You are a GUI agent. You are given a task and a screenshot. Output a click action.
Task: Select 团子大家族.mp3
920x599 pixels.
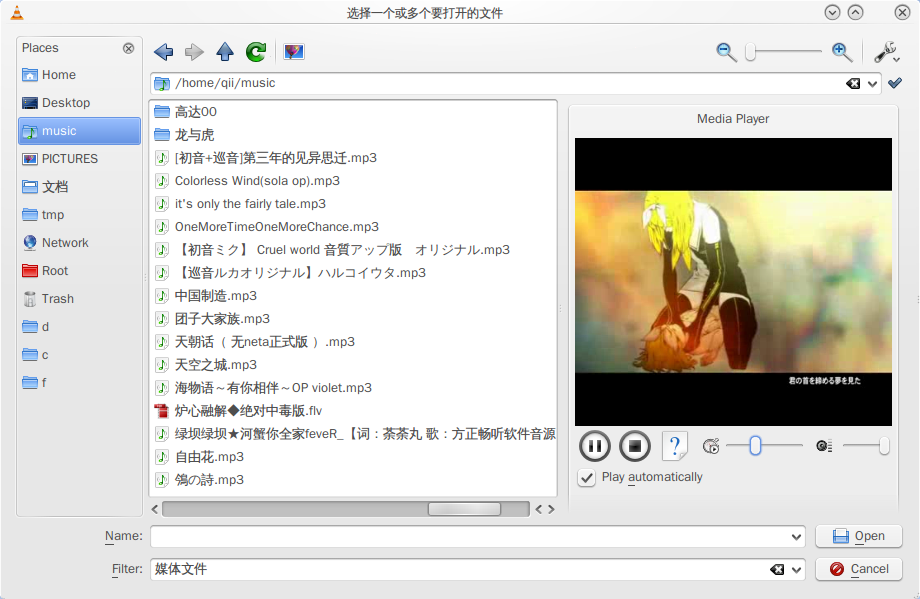tap(212, 319)
